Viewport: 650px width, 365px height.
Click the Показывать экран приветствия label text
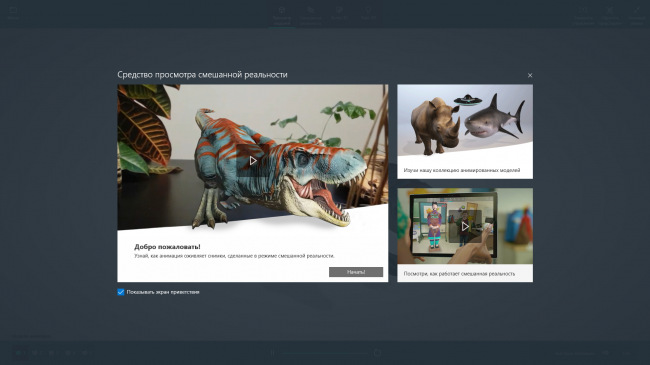tap(163, 292)
